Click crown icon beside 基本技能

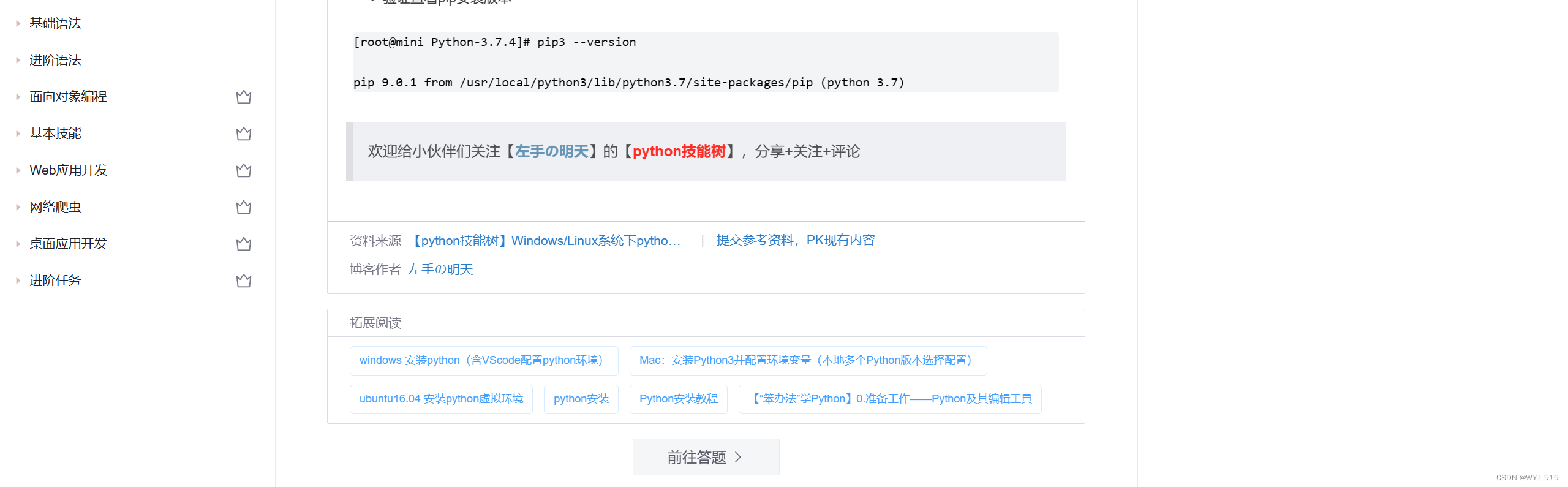244,134
